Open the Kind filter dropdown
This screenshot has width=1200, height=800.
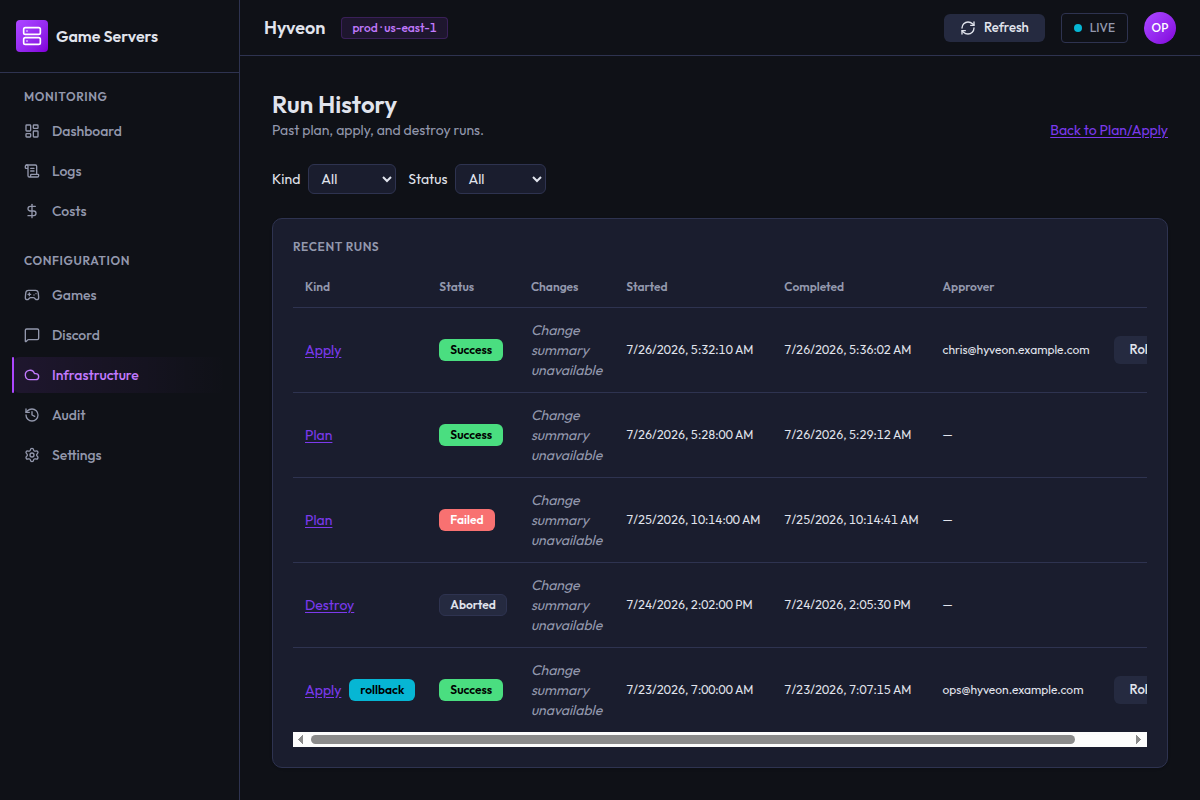click(352, 179)
